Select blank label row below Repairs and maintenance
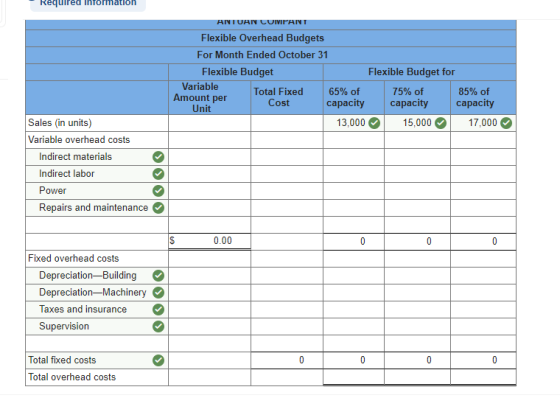The width and height of the screenshot is (560, 398). [97, 225]
